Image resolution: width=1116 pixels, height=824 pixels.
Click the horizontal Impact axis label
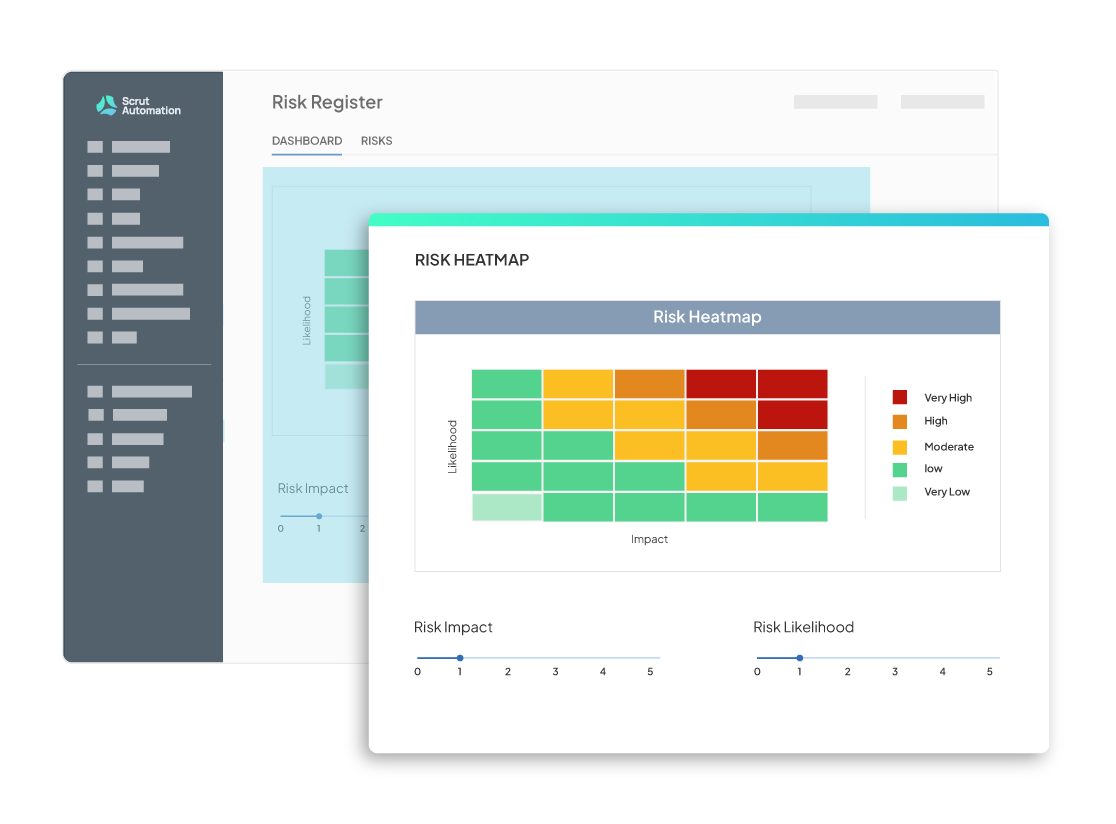(x=649, y=539)
